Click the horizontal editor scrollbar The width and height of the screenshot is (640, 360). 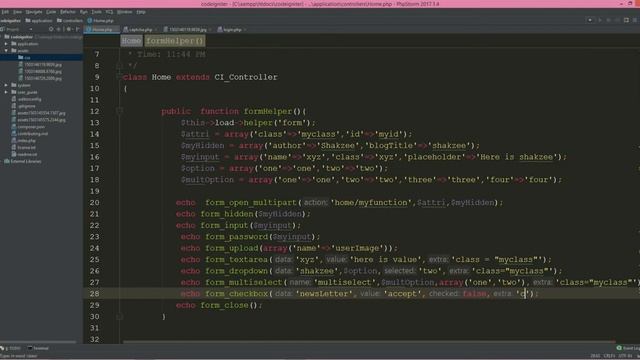click(369, 342)
